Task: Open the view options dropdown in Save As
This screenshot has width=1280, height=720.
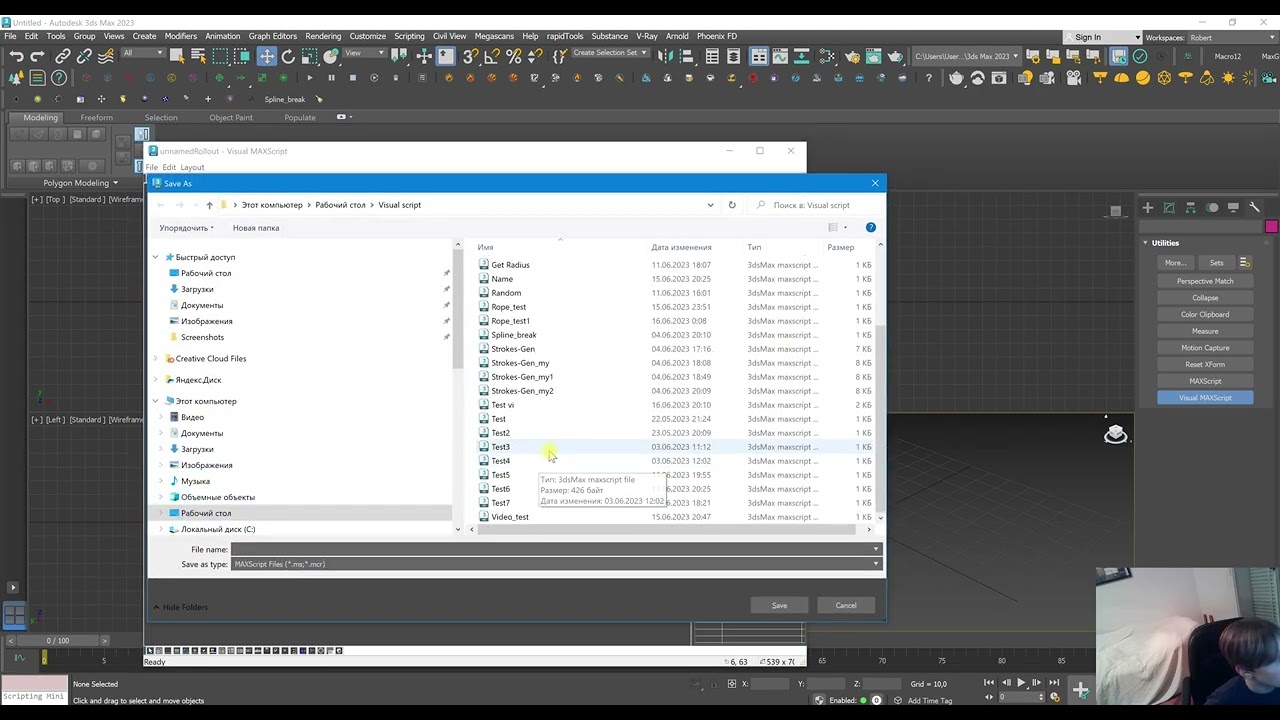Action: (845, 228)
